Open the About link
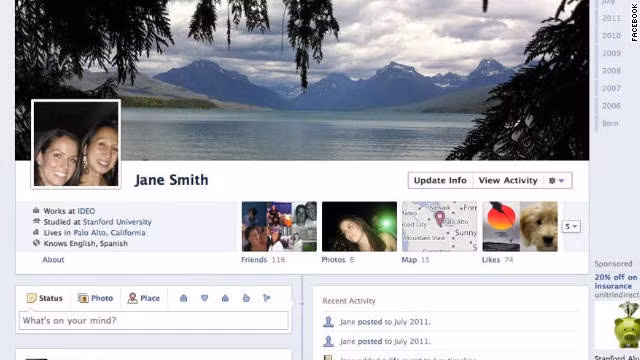Screen dimensions: 640x360 pos(53,260)
